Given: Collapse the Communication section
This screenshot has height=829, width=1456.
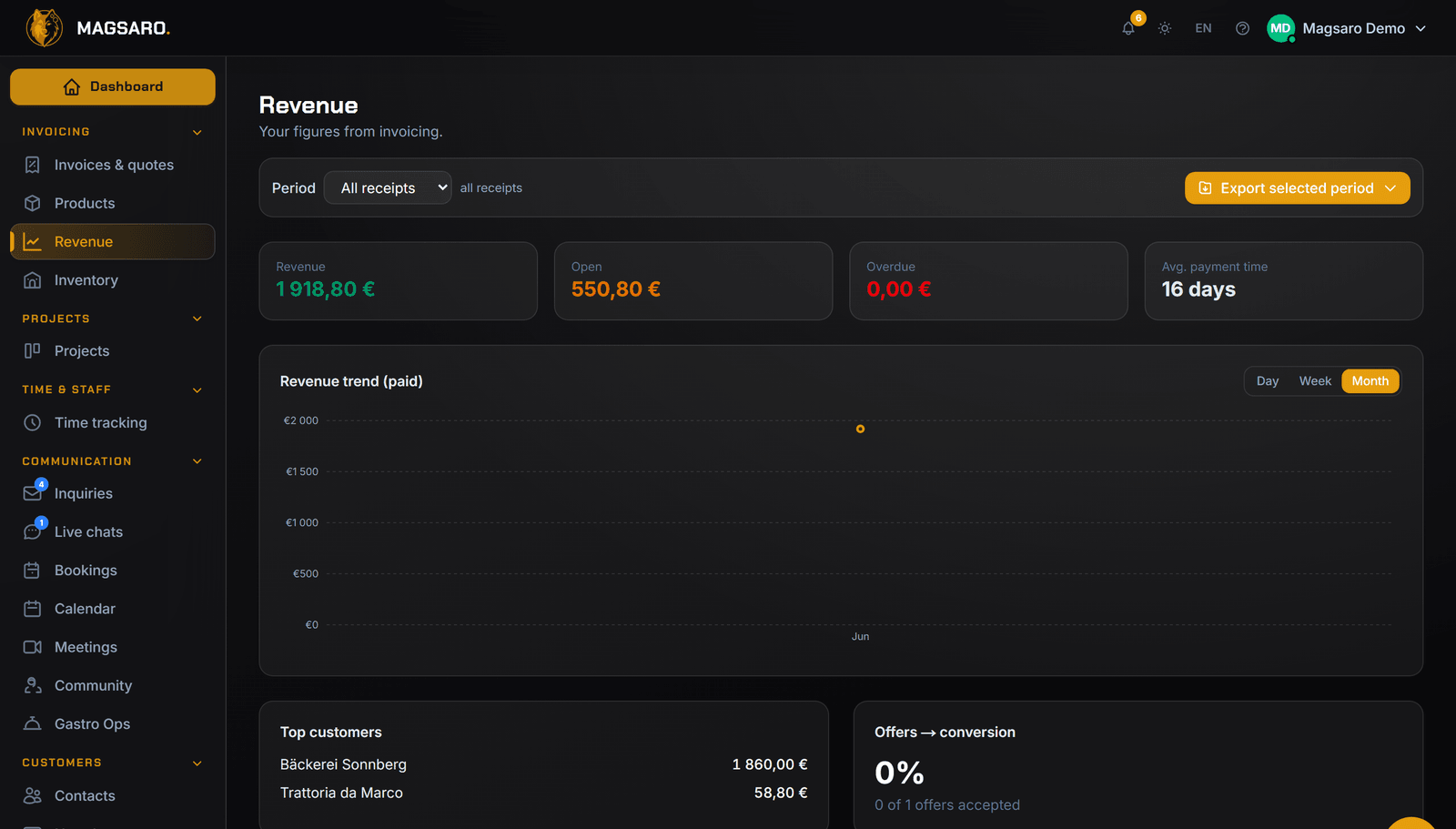Looking at the screenshot, I should click(x=197, y=461).
